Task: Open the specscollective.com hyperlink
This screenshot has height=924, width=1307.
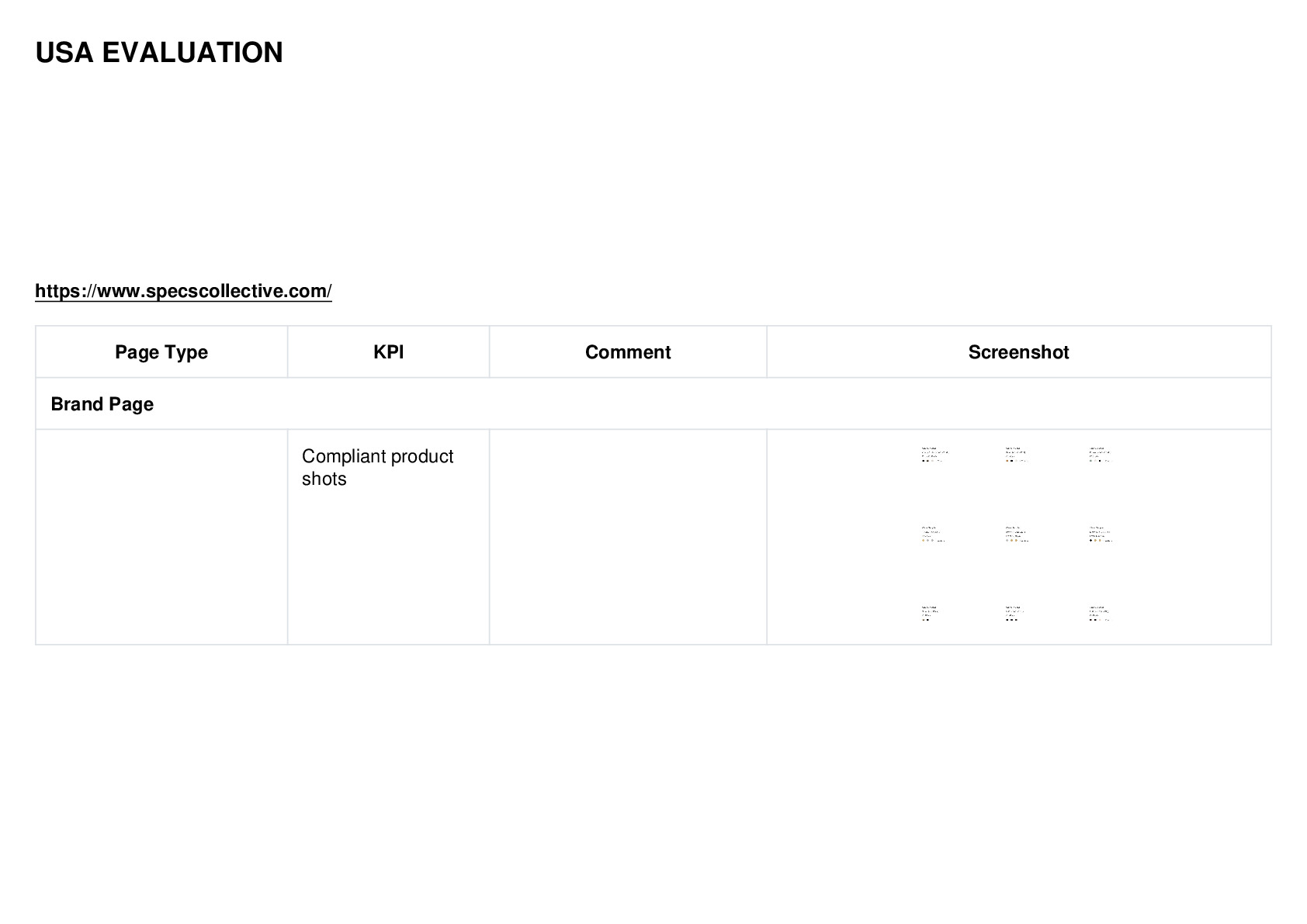Action: pyautogui.click(x=183, y=291)
